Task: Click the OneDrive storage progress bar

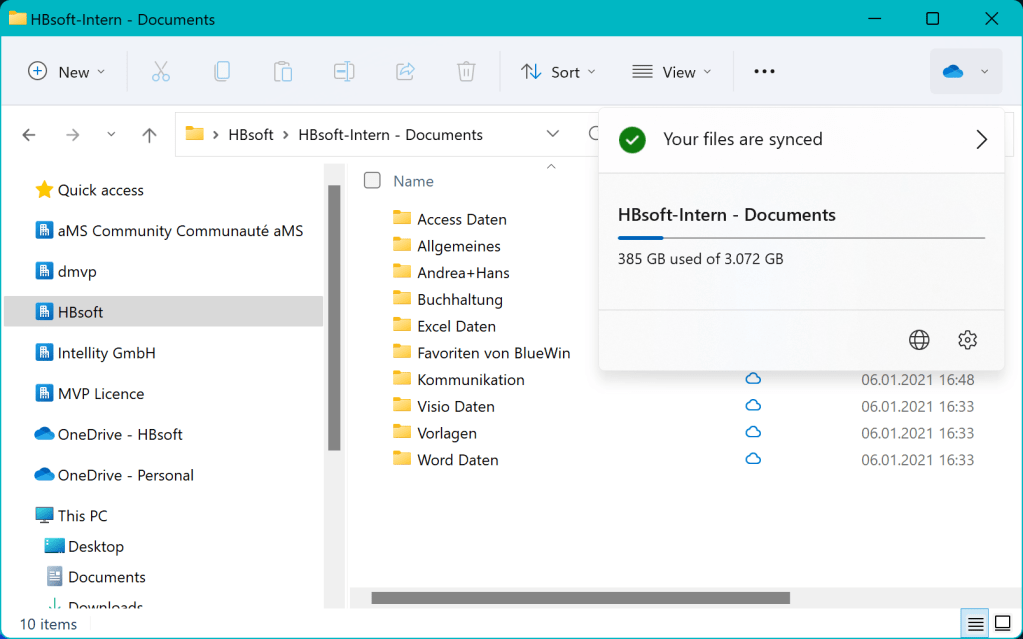Action: [800, 238]
